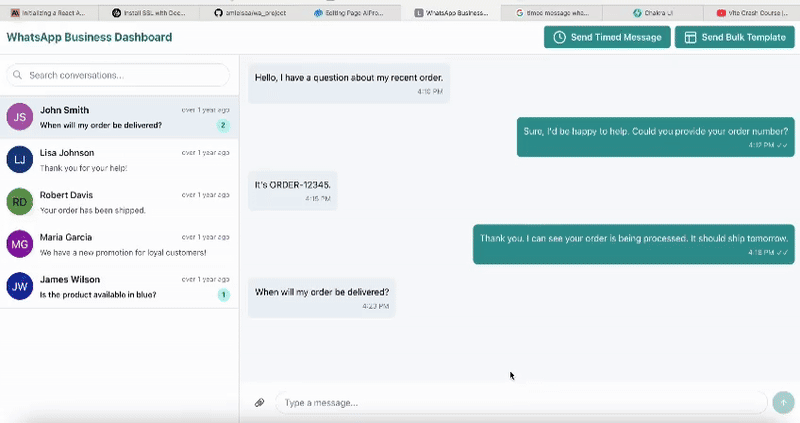Click the YouTube favicon on the Vite Crash Course tab
Viewport: 800px width, 423px height.
tap(721, 13)
